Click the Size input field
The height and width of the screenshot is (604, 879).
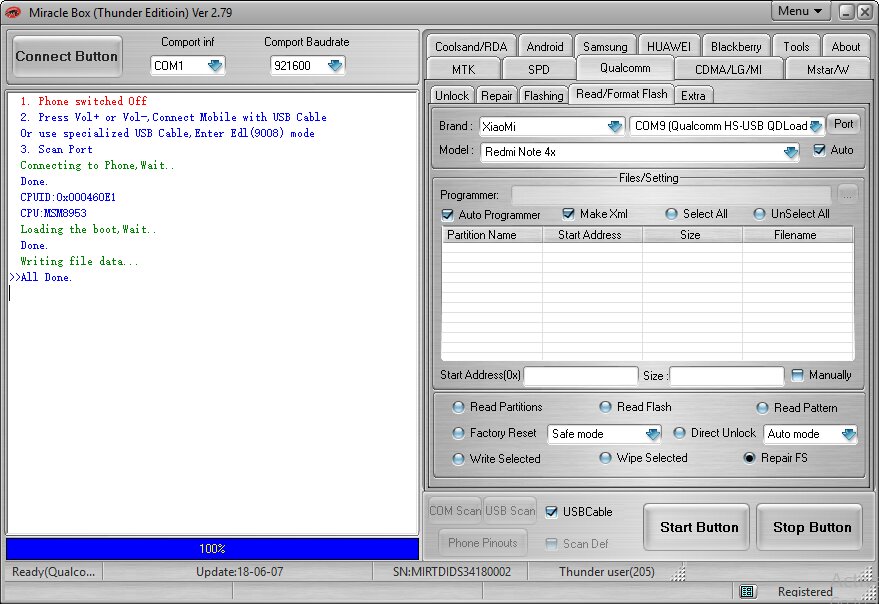pyautogui.click(x=727, y=375)
